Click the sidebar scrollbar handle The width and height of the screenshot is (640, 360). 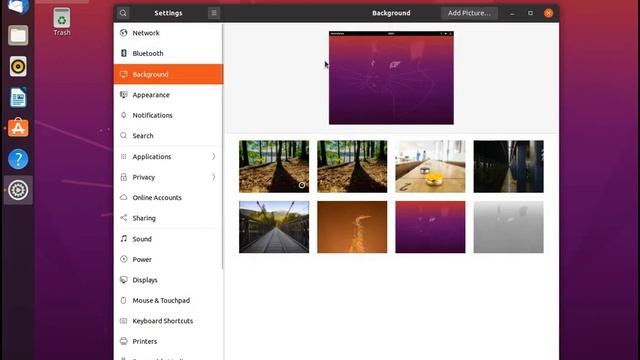(223, 147)
